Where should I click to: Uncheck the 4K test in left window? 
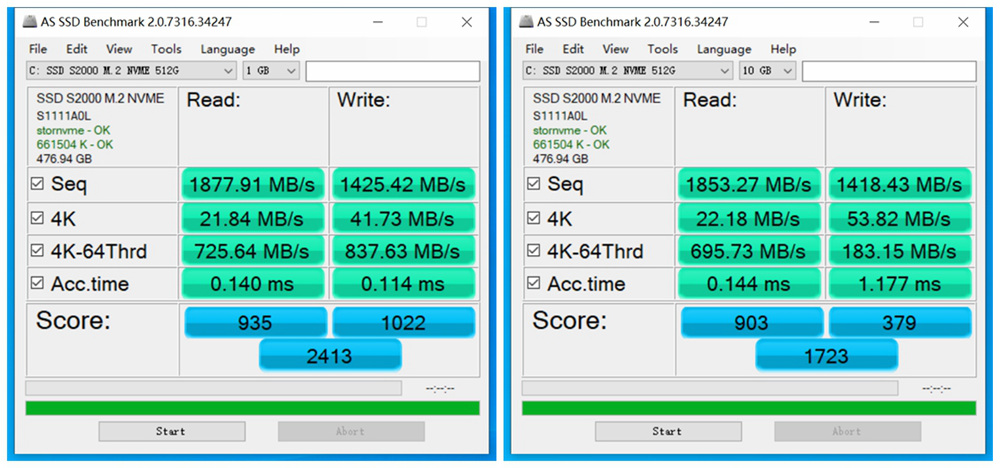click(37, 219)
